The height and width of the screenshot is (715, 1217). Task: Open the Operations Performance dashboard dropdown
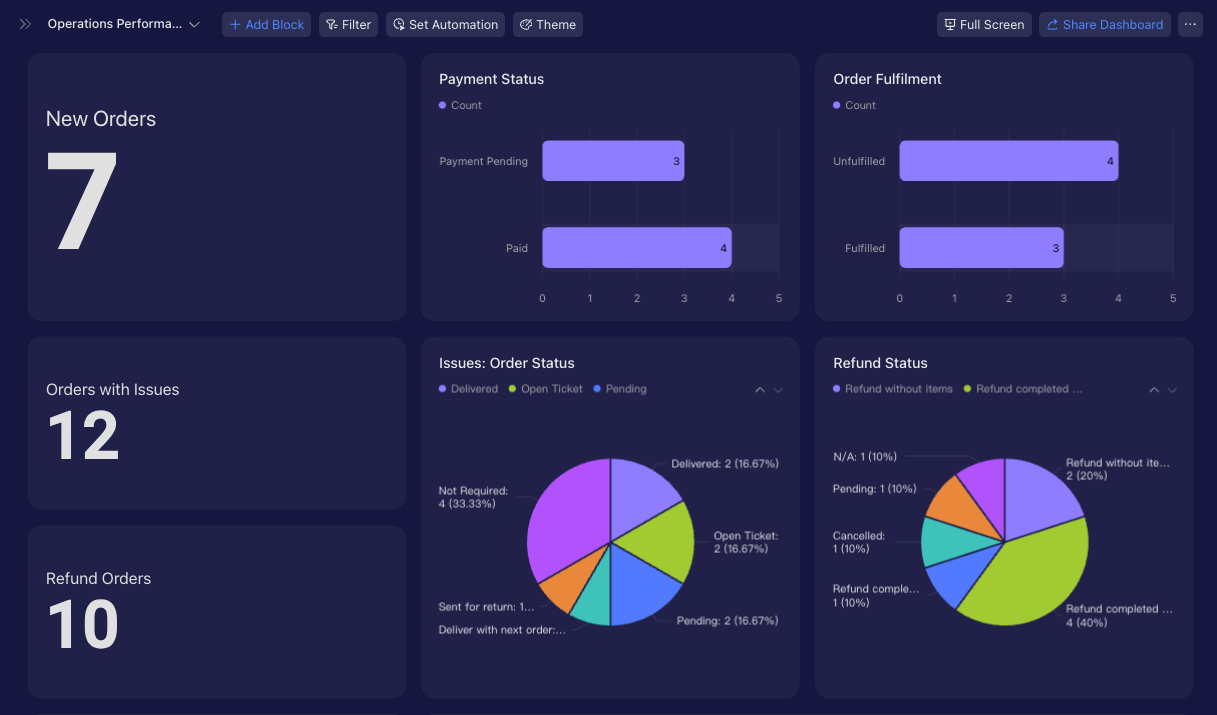click(124, 24)
